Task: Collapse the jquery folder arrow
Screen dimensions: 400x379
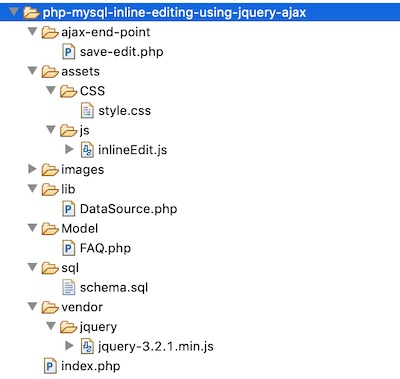Action: coord(51,326)
